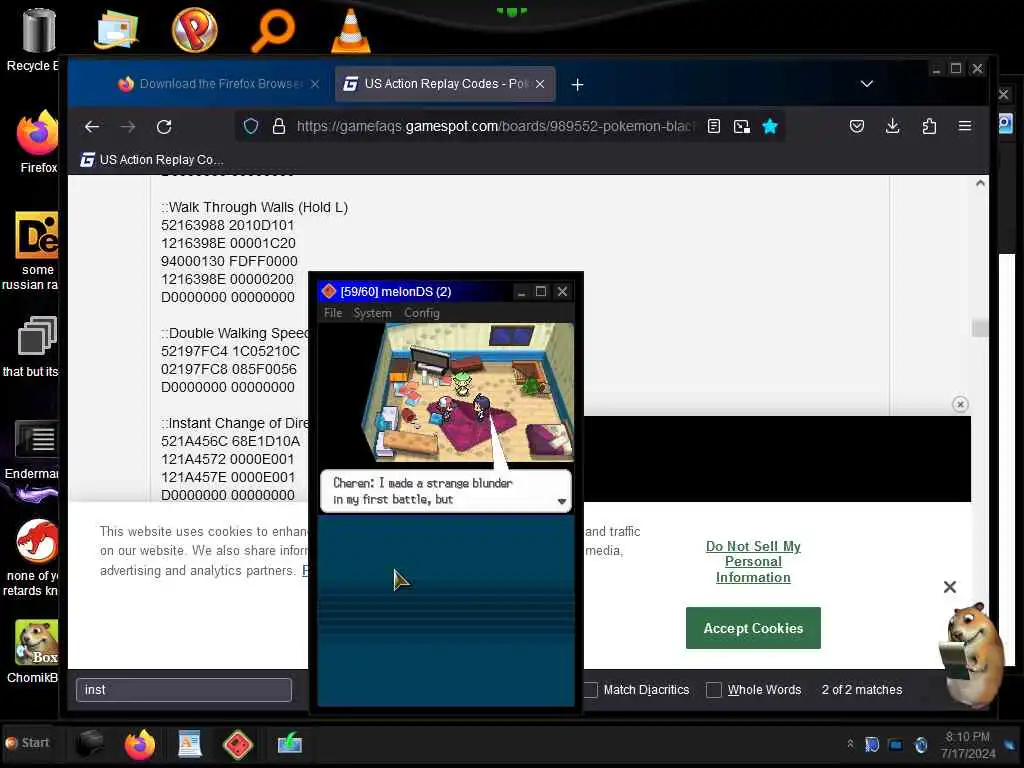Open picture-in-picture icon in address bar

click(x=742, y=126)
